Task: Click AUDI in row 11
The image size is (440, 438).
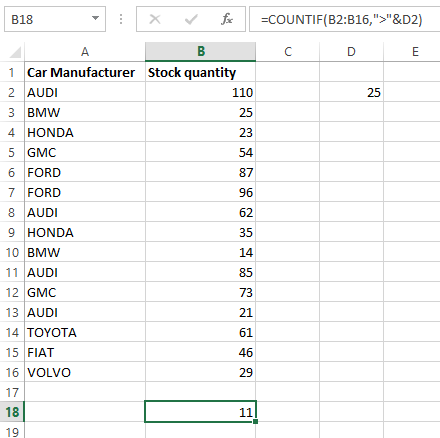Action: click(x=85, y=272)
